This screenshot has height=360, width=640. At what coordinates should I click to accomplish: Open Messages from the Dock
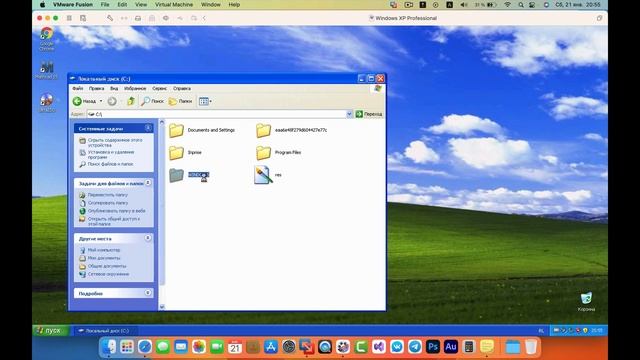[x=163, y=347]
